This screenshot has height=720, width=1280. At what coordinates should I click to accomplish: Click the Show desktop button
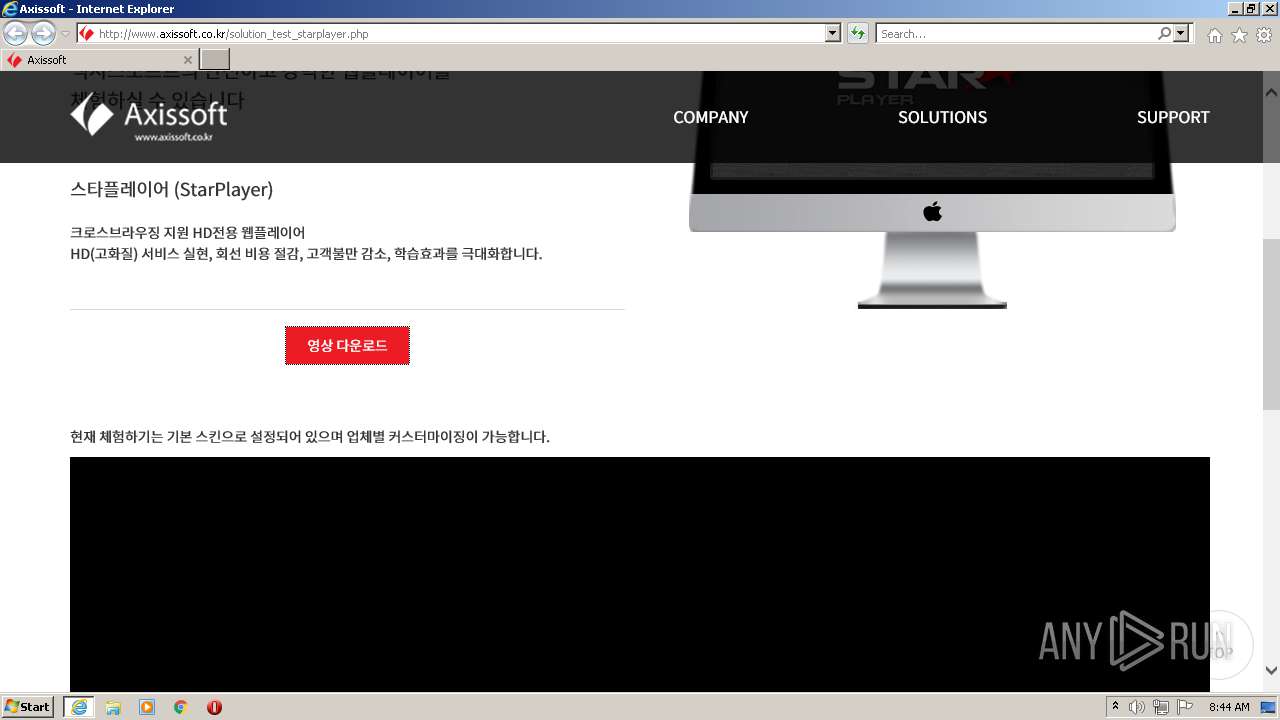tap(1268, 707)
